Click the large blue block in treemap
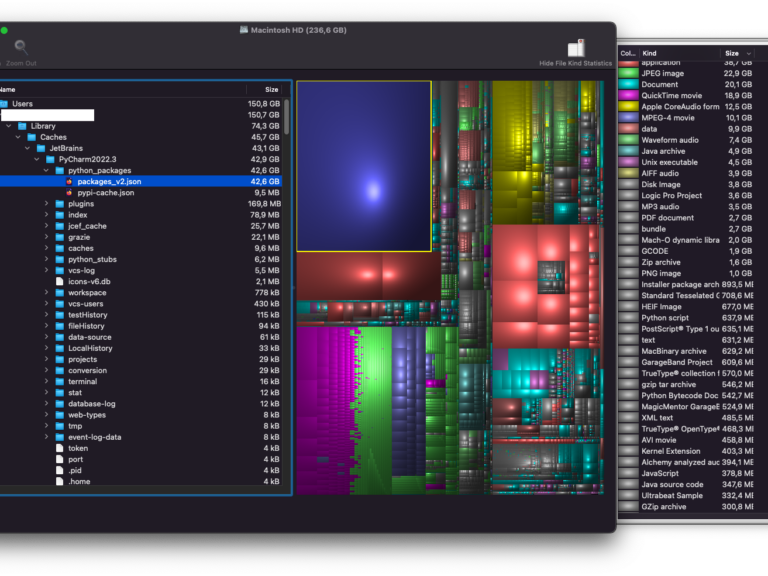Image resolution: width=768 pixels, height=576 pixels. 364,165
